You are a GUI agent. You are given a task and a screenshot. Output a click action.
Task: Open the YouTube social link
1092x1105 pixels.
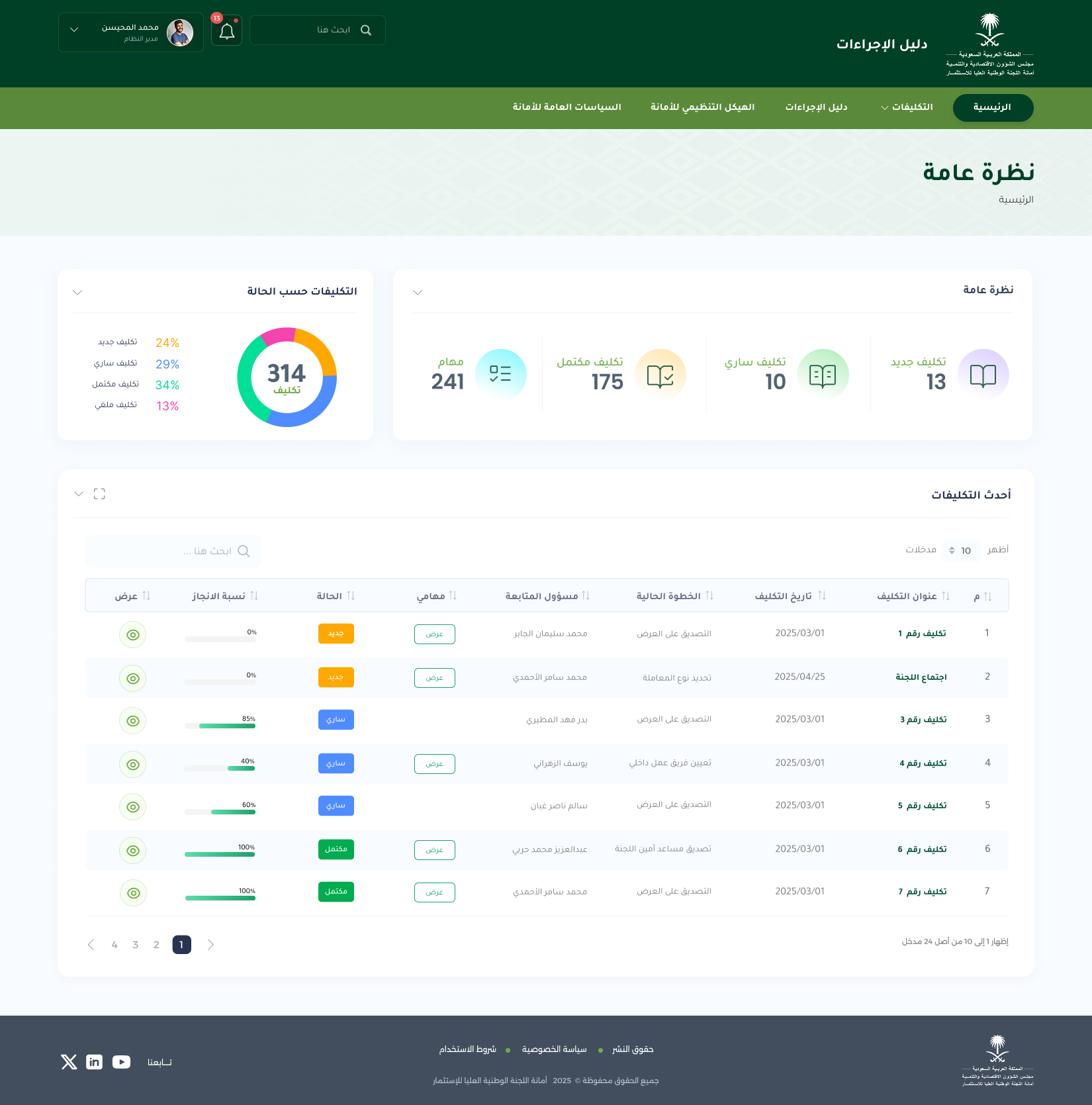[x=121, y=1062]
